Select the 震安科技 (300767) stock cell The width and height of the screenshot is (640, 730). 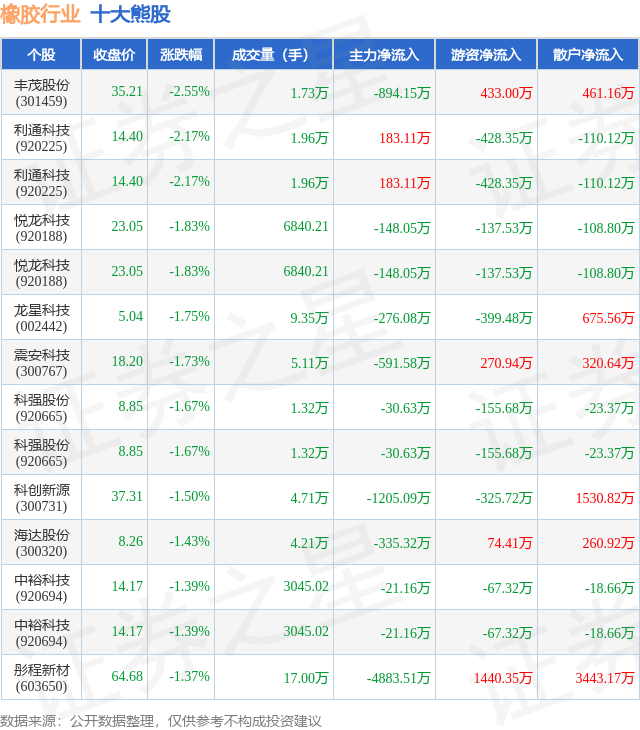pos(41,363)
